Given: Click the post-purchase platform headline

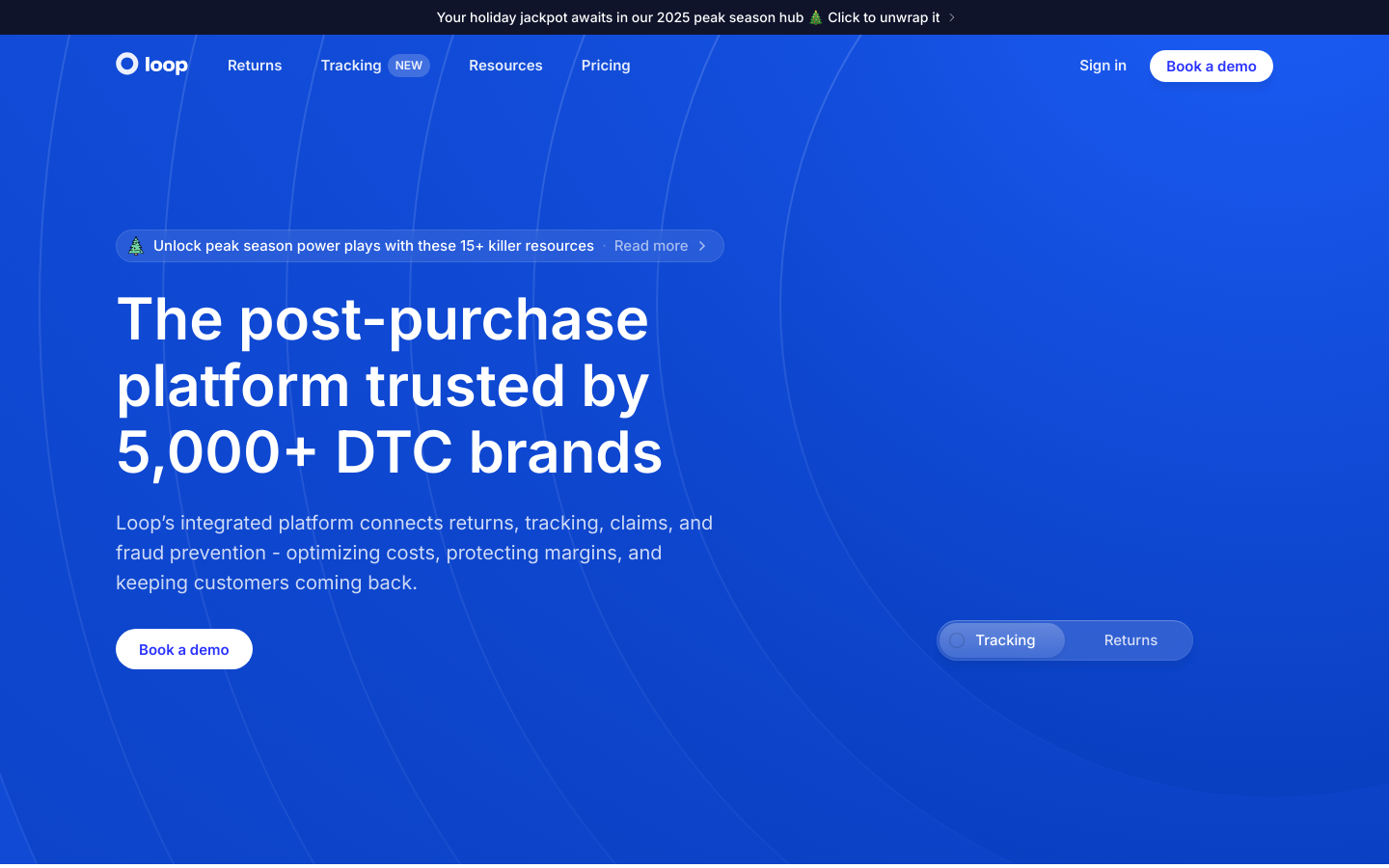Looking at the screenshot, I should (390, 386).
